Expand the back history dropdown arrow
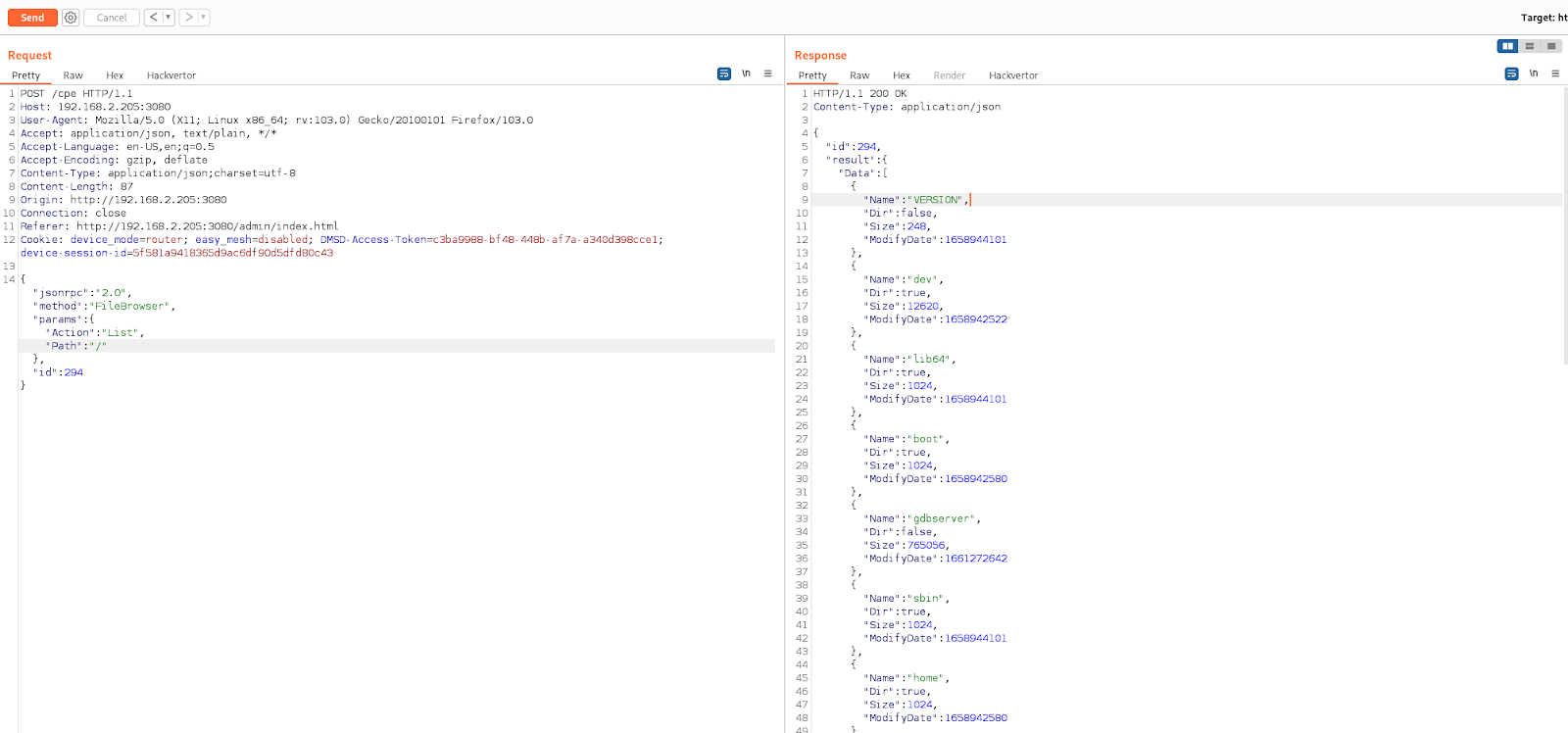The image size is (1568, 733). click(168, 18)
